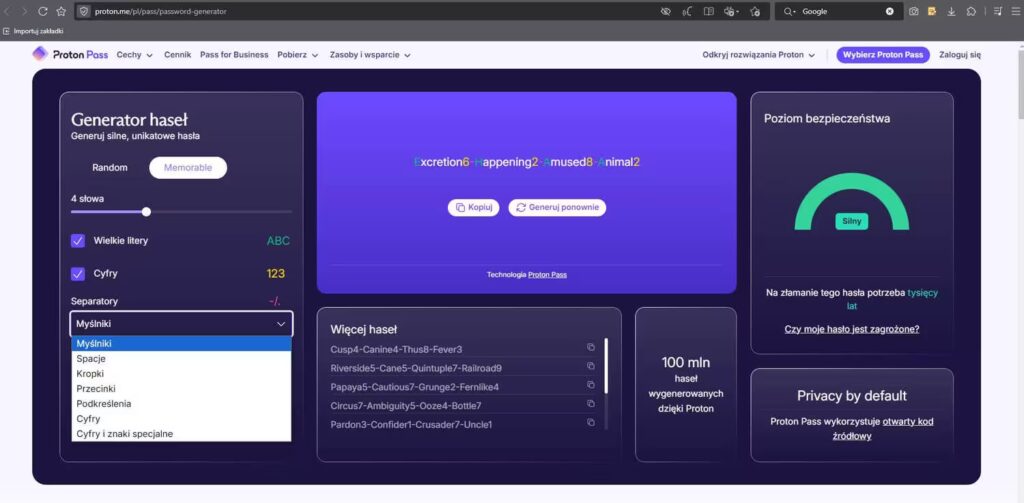Open the Proton Pass technology link
The image size is (1024, 503).
pyautogui.click(x=547, y=275)
